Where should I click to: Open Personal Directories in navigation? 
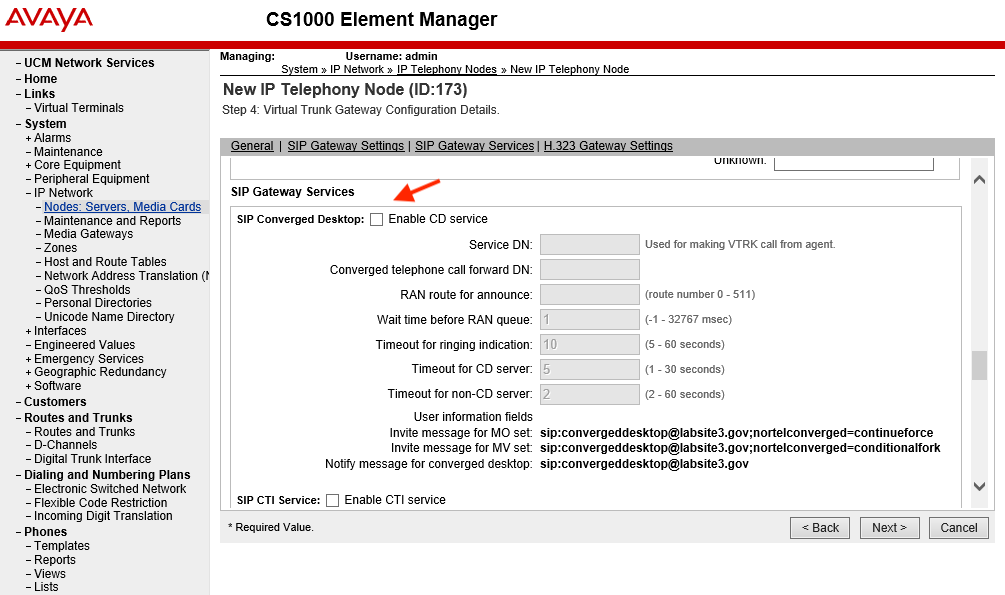click(x=97, y=303)
